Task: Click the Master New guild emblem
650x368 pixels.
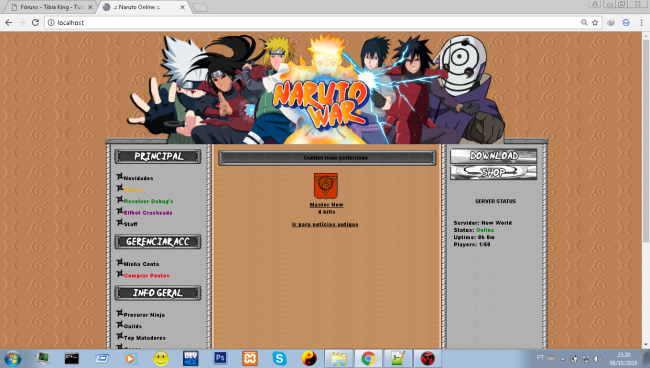Action: [x=326, y=186]
